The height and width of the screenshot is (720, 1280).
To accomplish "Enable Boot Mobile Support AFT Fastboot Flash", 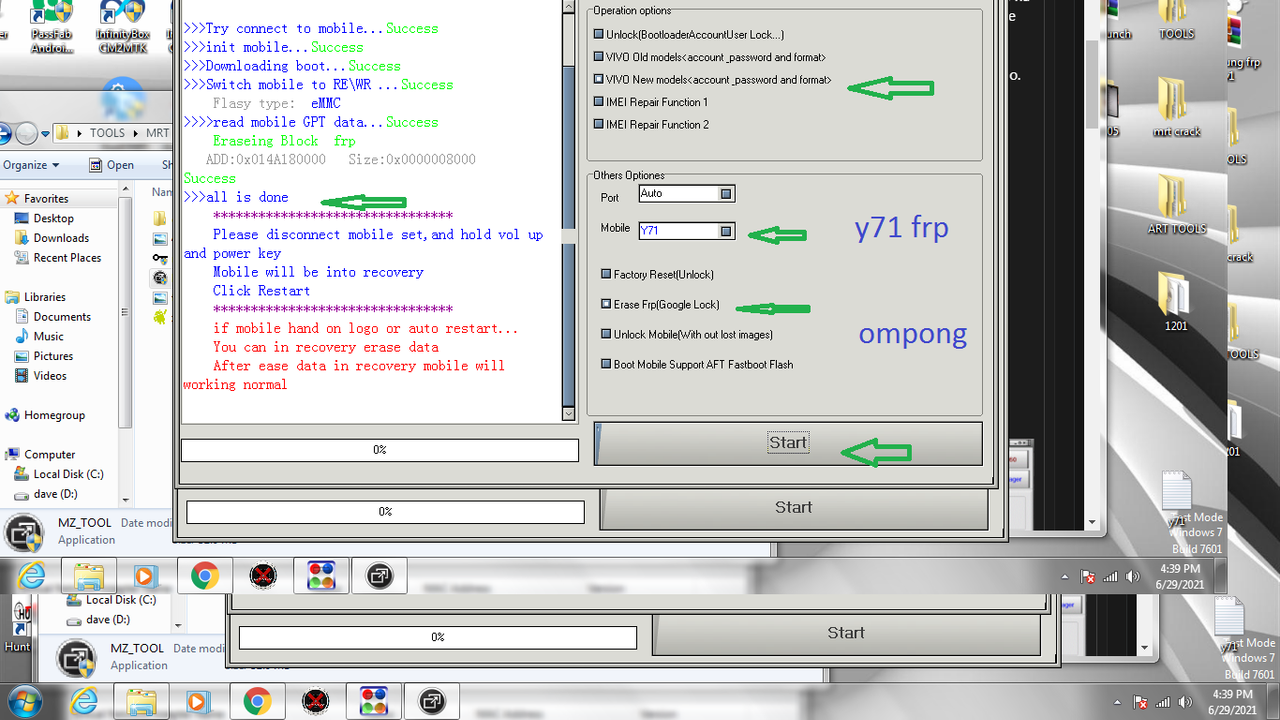I will (606, 364).
